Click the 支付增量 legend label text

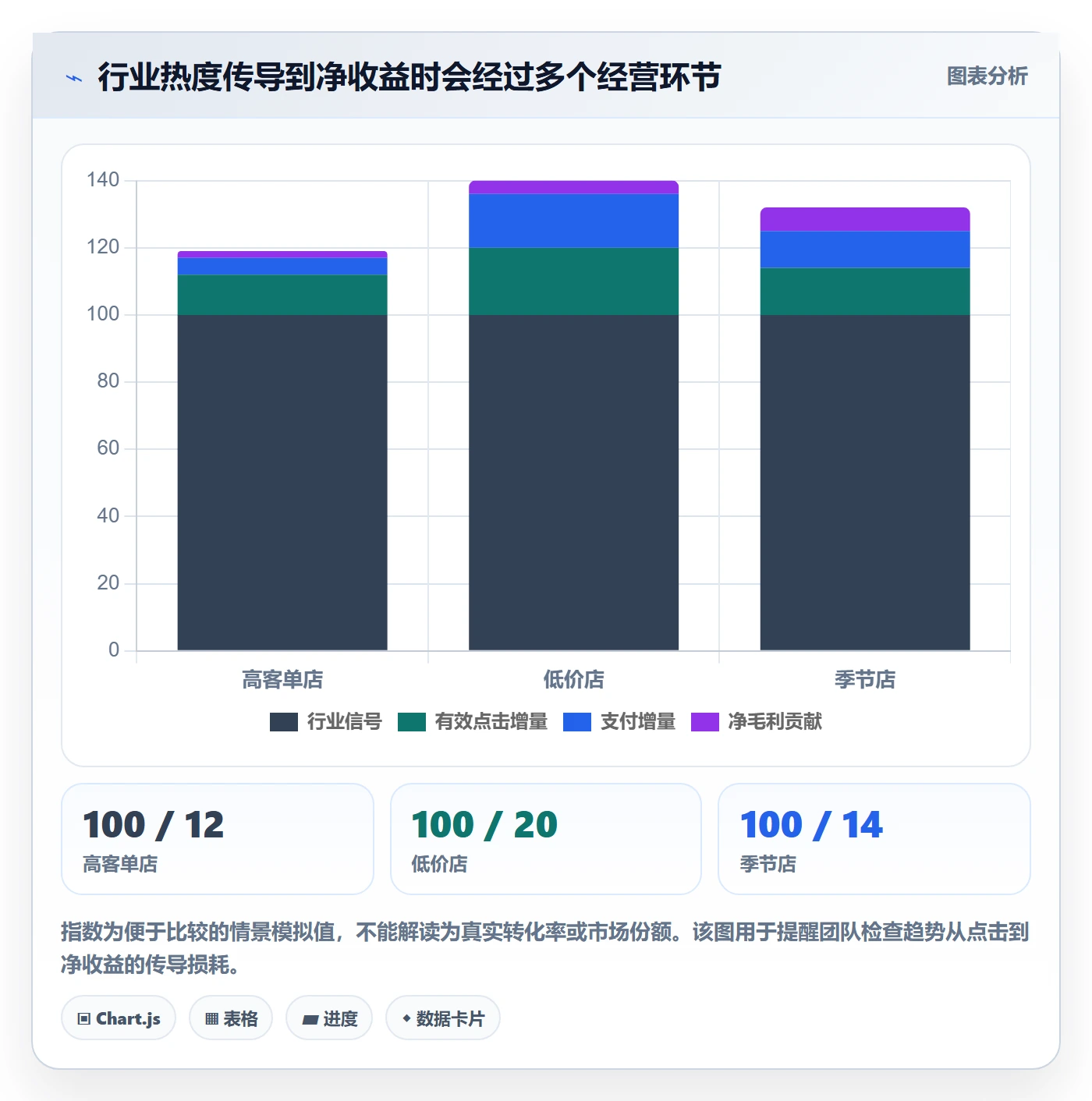pos(638,722)
